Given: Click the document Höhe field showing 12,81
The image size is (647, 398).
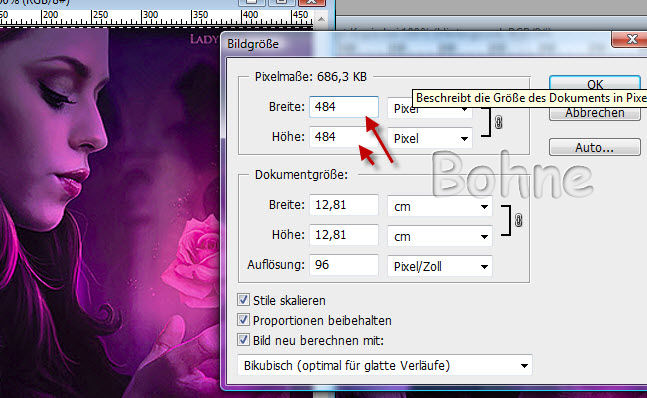Looking at the screenshot, I should 344,235.
